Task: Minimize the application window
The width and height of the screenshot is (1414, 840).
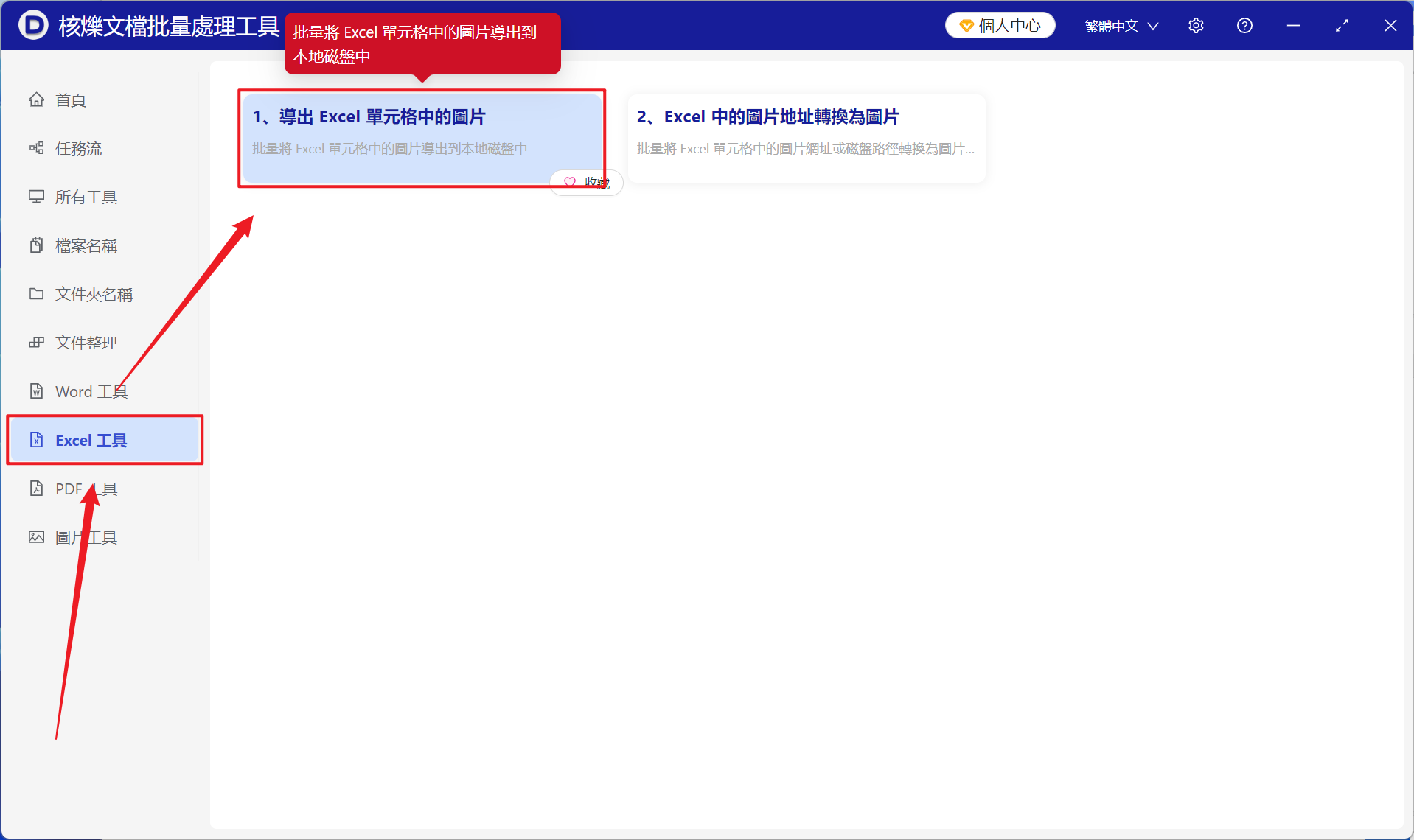Action: 1293,26
